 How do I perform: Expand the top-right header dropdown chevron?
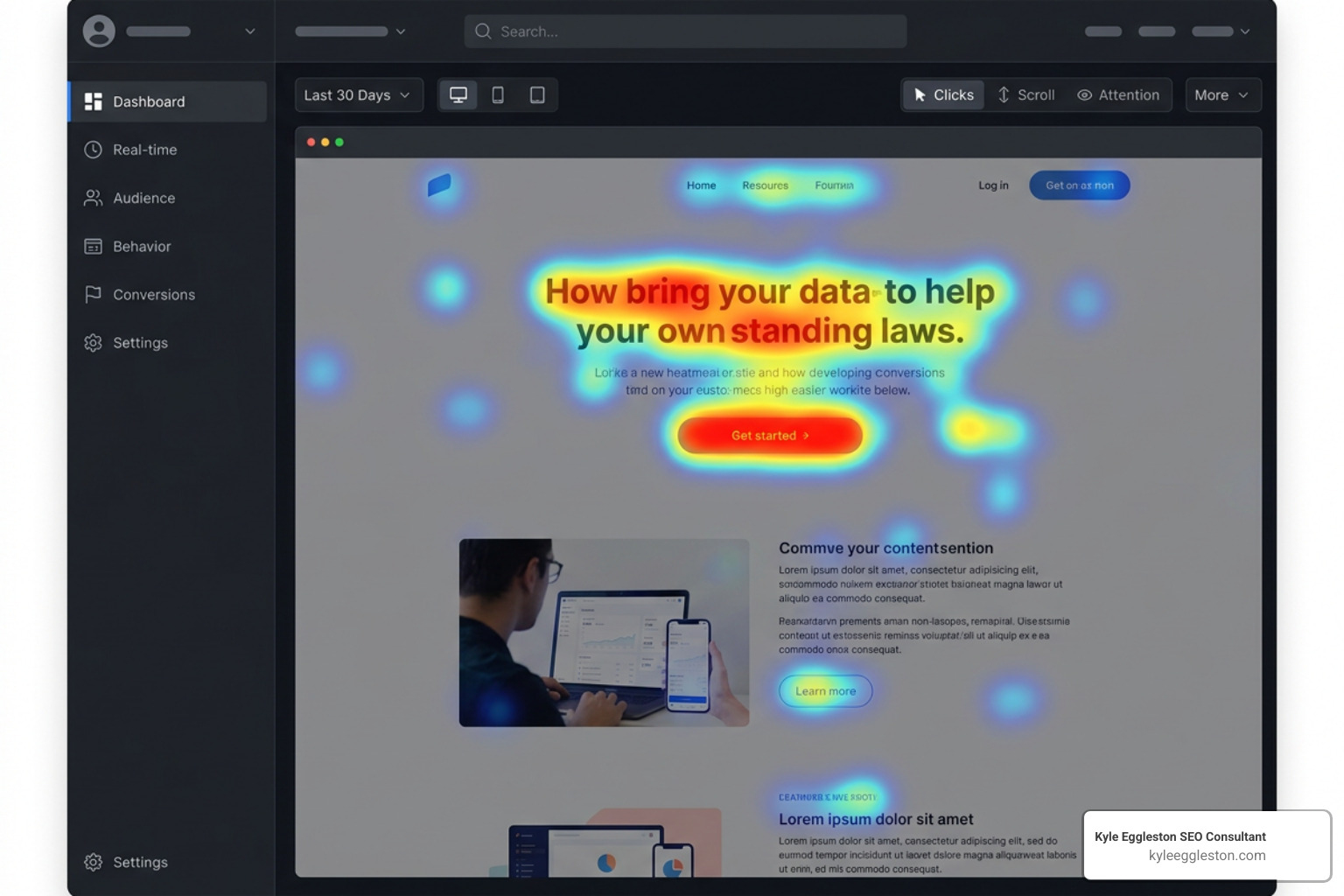click(x=1245, y=31)
